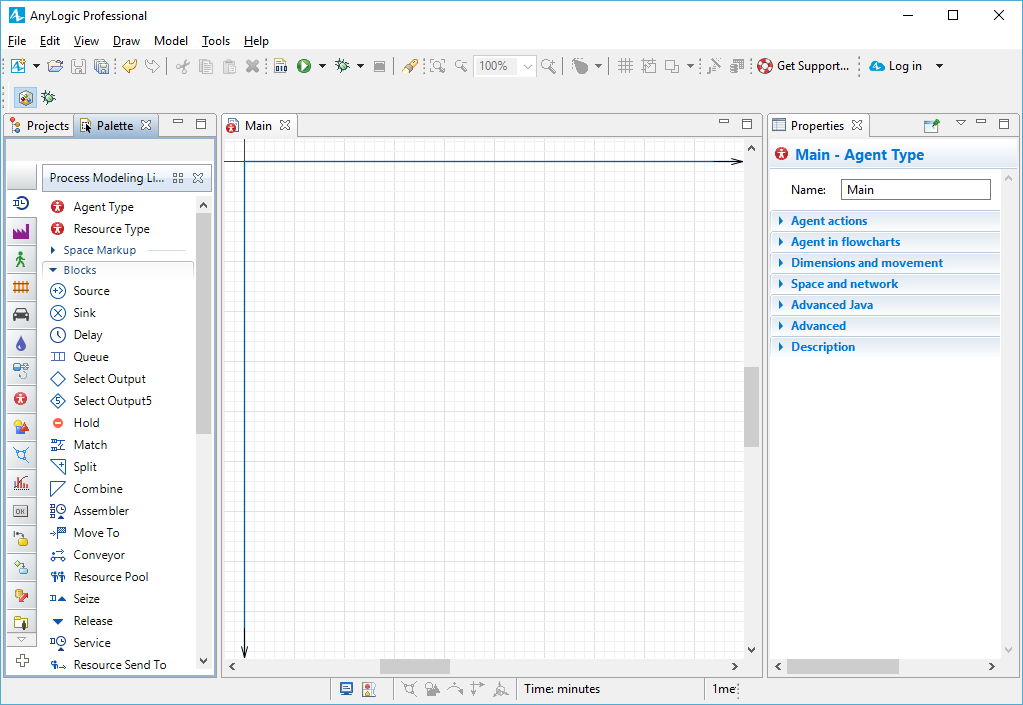Open the Tools menu
1023x705 pixels.
click(216, 40)
